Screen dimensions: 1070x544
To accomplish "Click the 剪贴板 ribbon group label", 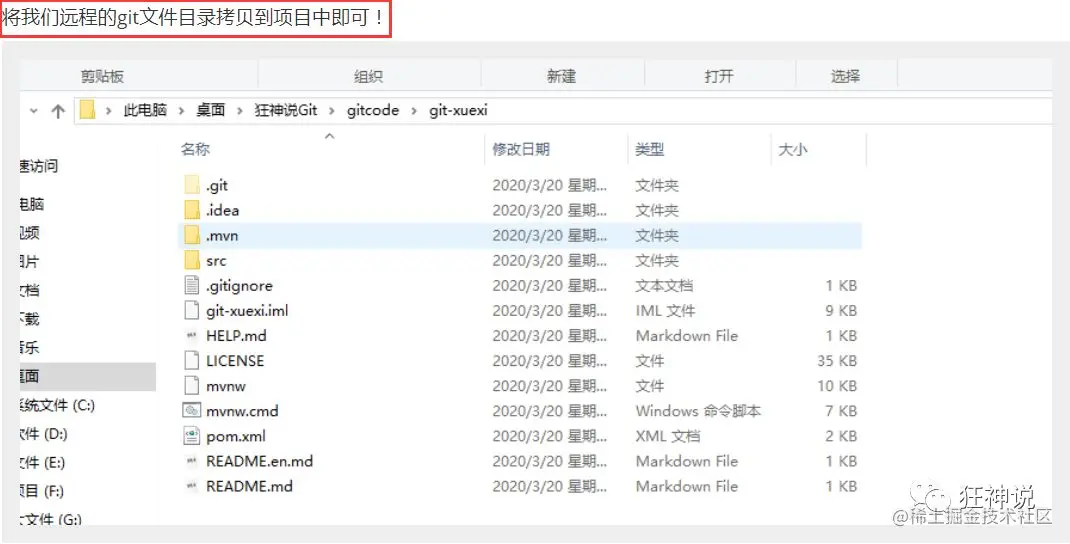I will (102, 76).
